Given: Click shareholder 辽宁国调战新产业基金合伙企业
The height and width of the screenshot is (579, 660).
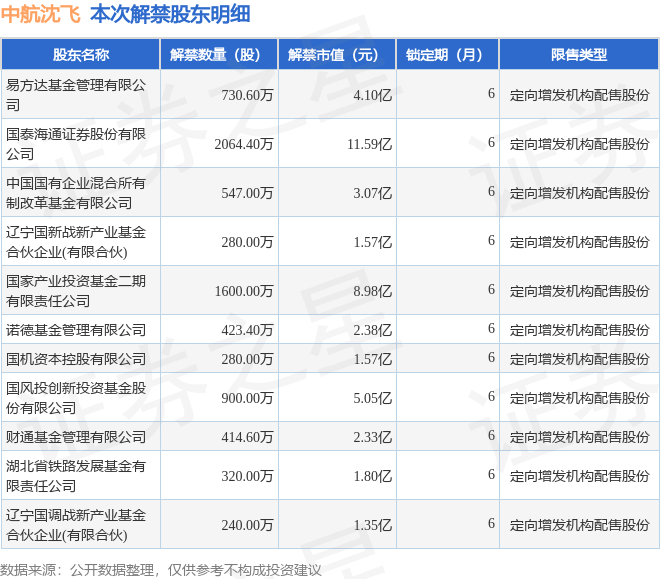Looking at the screenshot, I should [x=76, y=525].
